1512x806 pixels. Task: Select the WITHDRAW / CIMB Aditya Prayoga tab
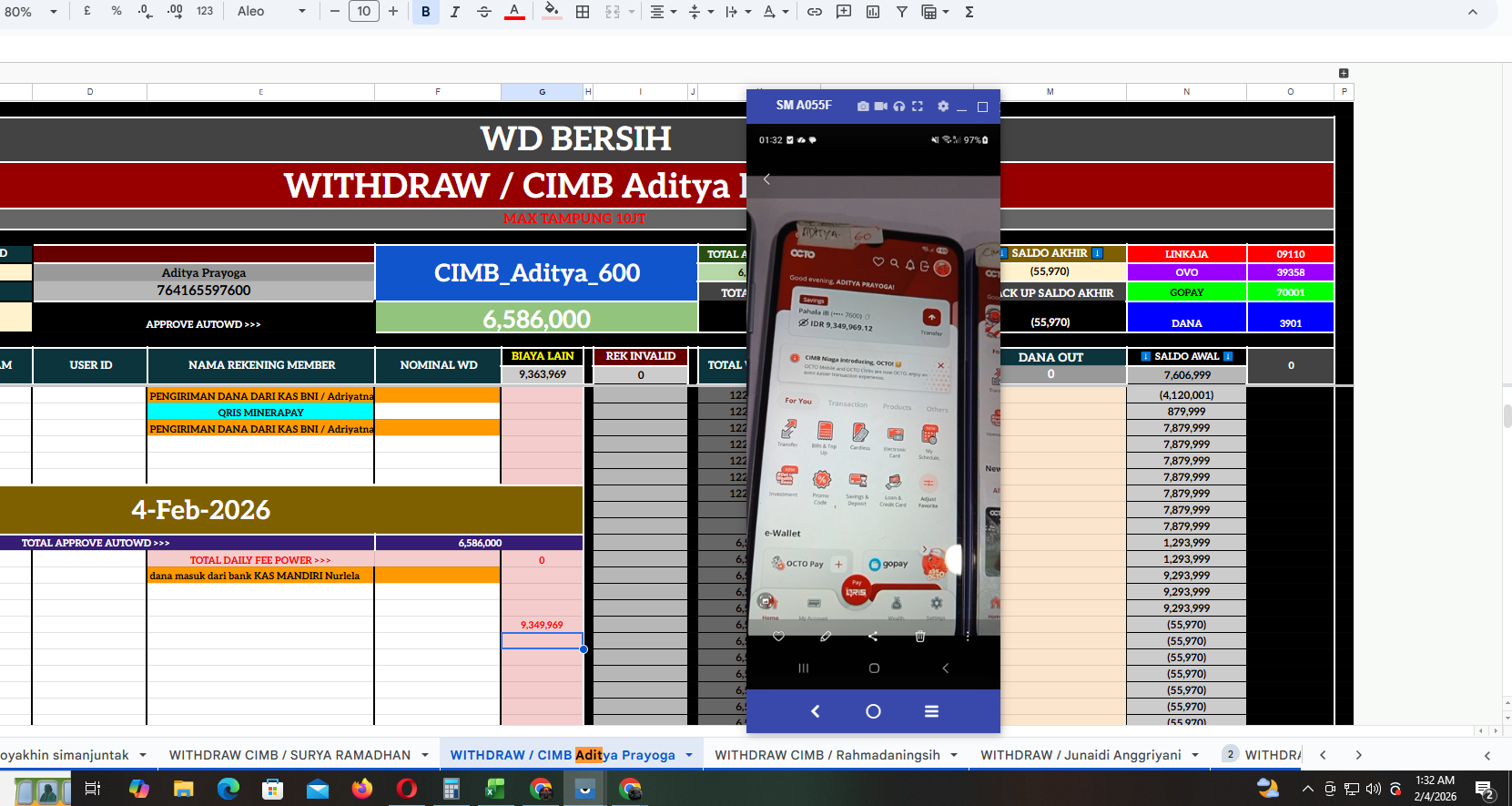point(563,755)
